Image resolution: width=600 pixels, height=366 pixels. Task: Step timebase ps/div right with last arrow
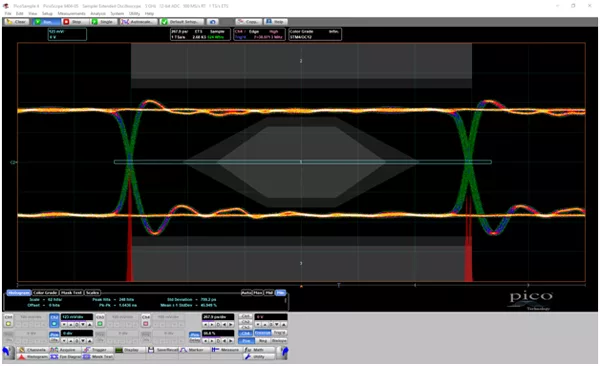231,324
